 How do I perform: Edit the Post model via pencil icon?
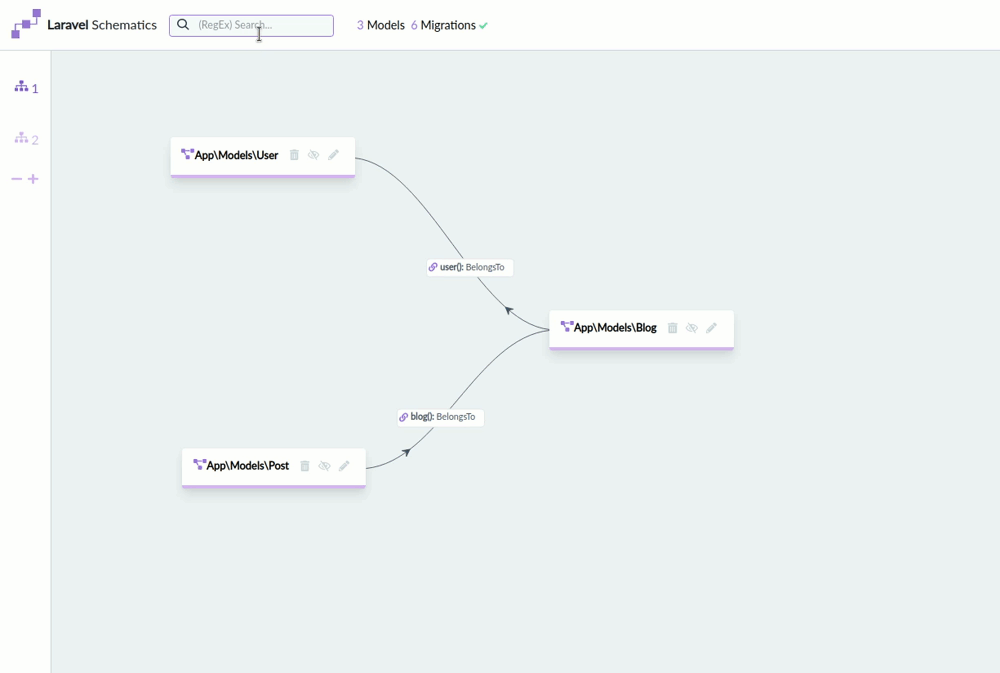[344, 466]
